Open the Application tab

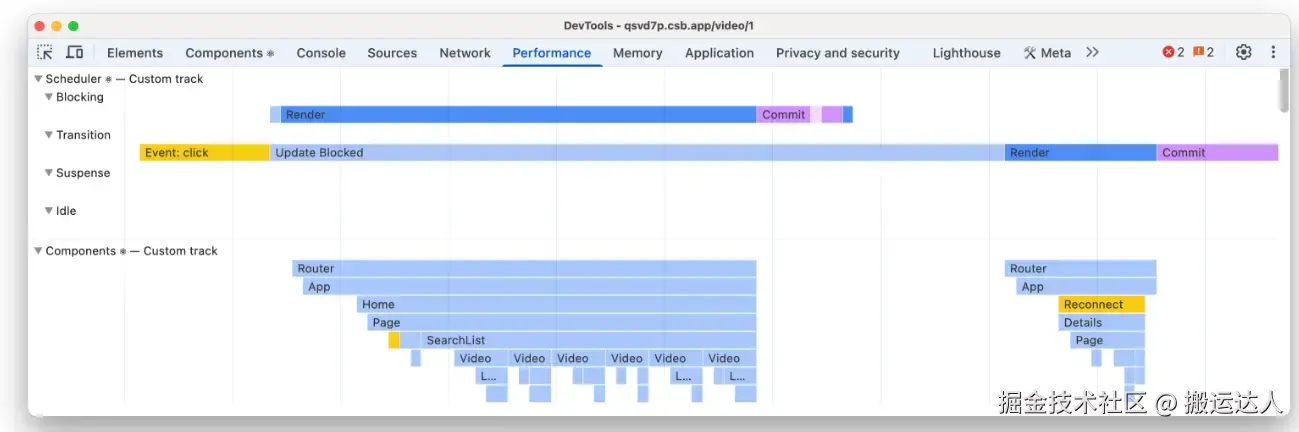[719, 53]
